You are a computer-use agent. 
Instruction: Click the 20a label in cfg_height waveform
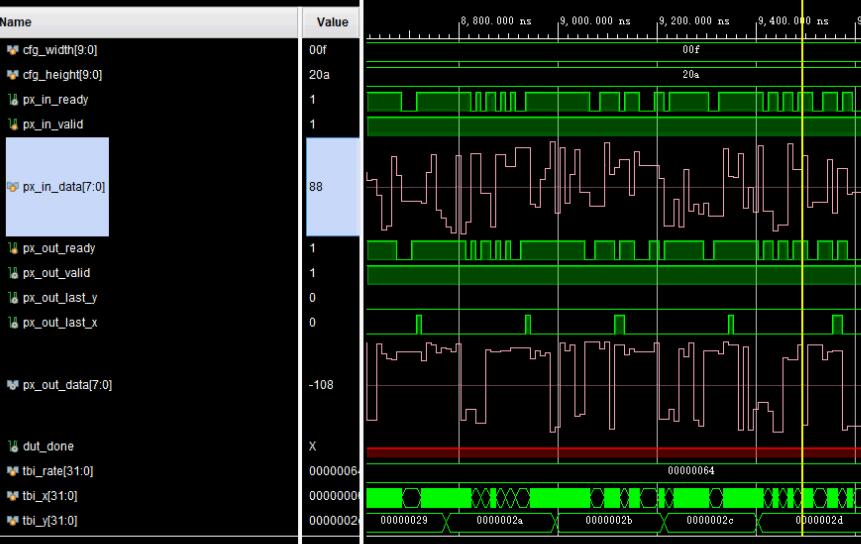tap(691, 74)
